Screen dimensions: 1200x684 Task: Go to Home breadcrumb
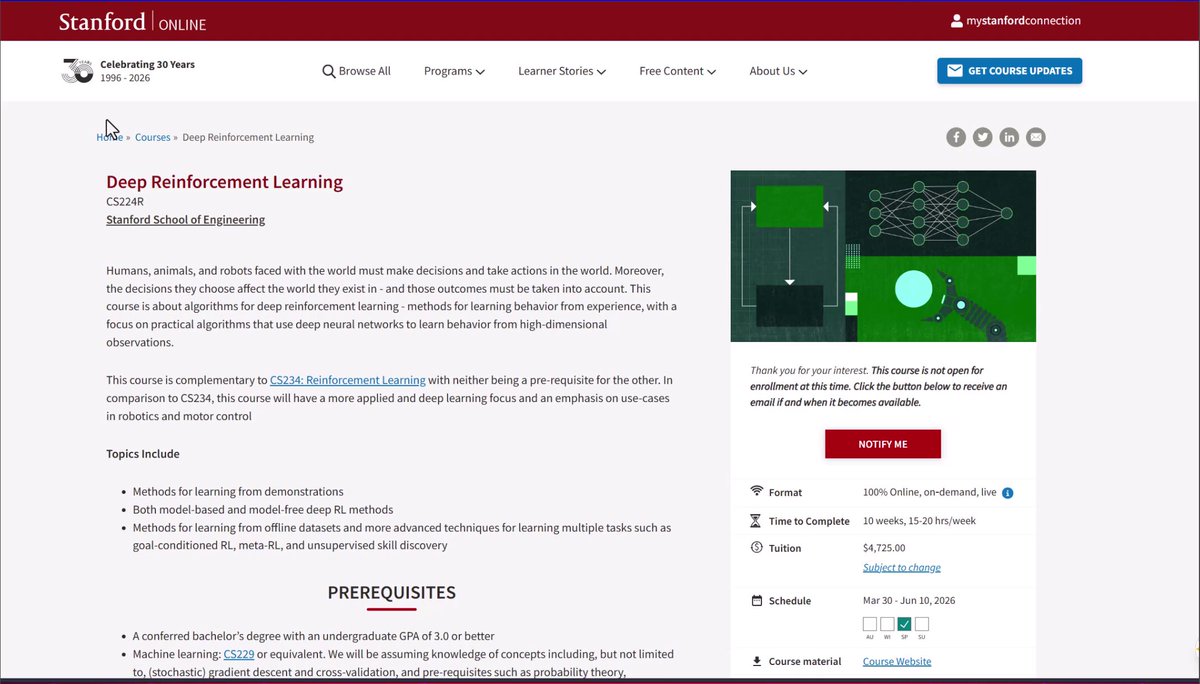click(x=109, y=137)
